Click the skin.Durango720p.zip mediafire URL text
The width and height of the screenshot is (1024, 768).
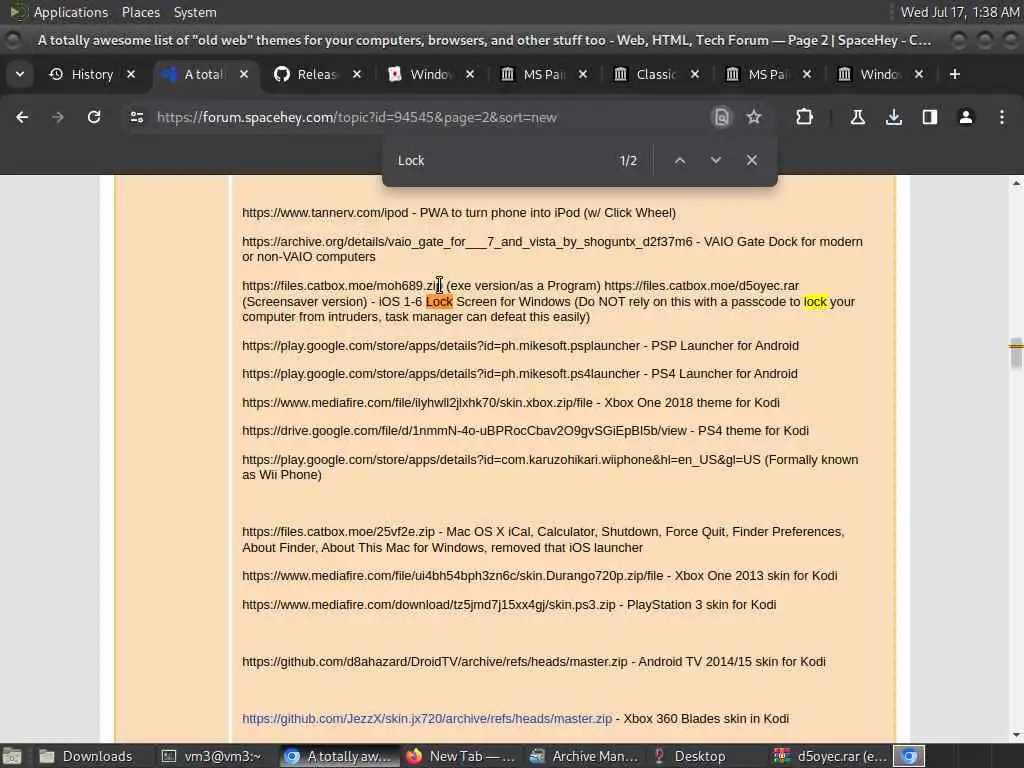453,575
